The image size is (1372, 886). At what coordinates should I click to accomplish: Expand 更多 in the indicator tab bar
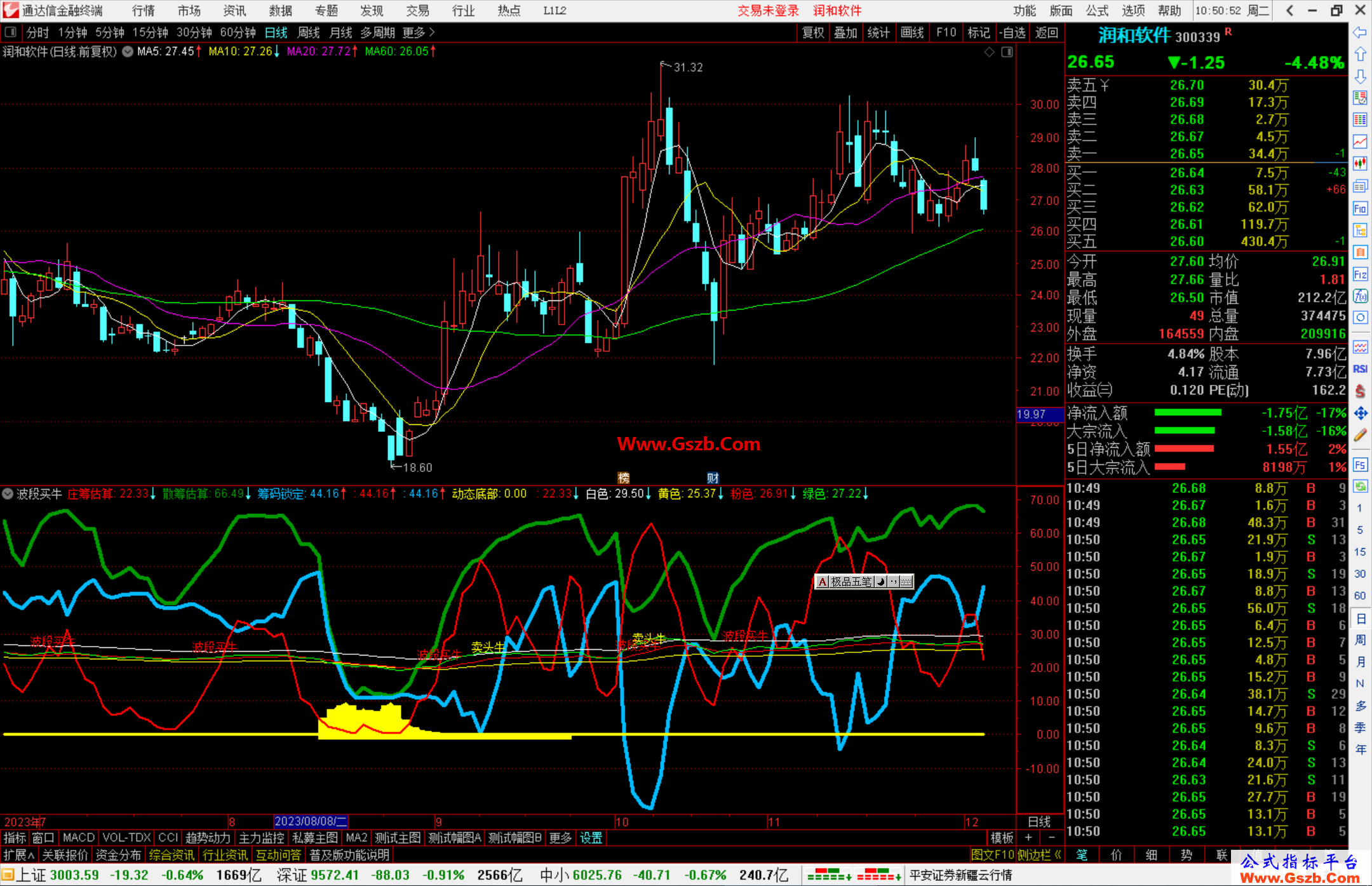point(560,838)
